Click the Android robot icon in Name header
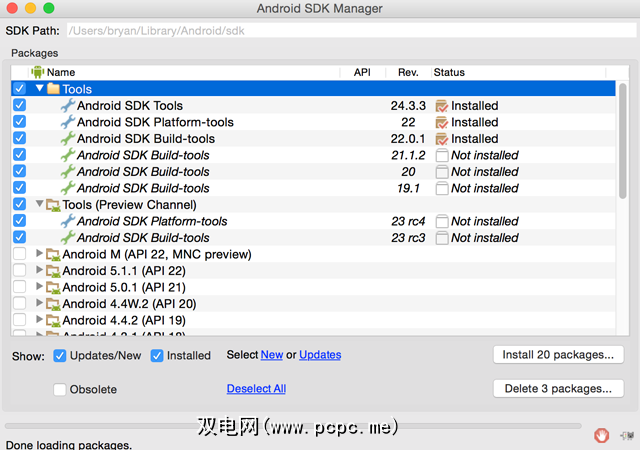This screenshot has height=450, width=640. (38, 72)
